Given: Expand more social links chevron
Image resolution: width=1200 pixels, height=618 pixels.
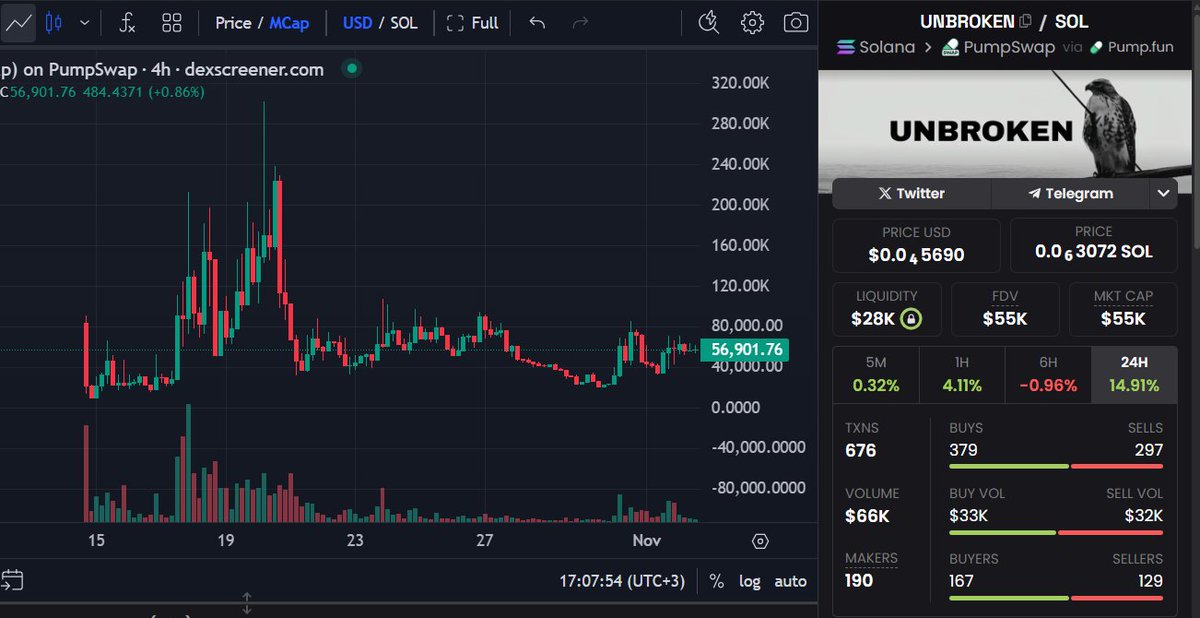Looking at the screenshot, I should click(1163, 193).
